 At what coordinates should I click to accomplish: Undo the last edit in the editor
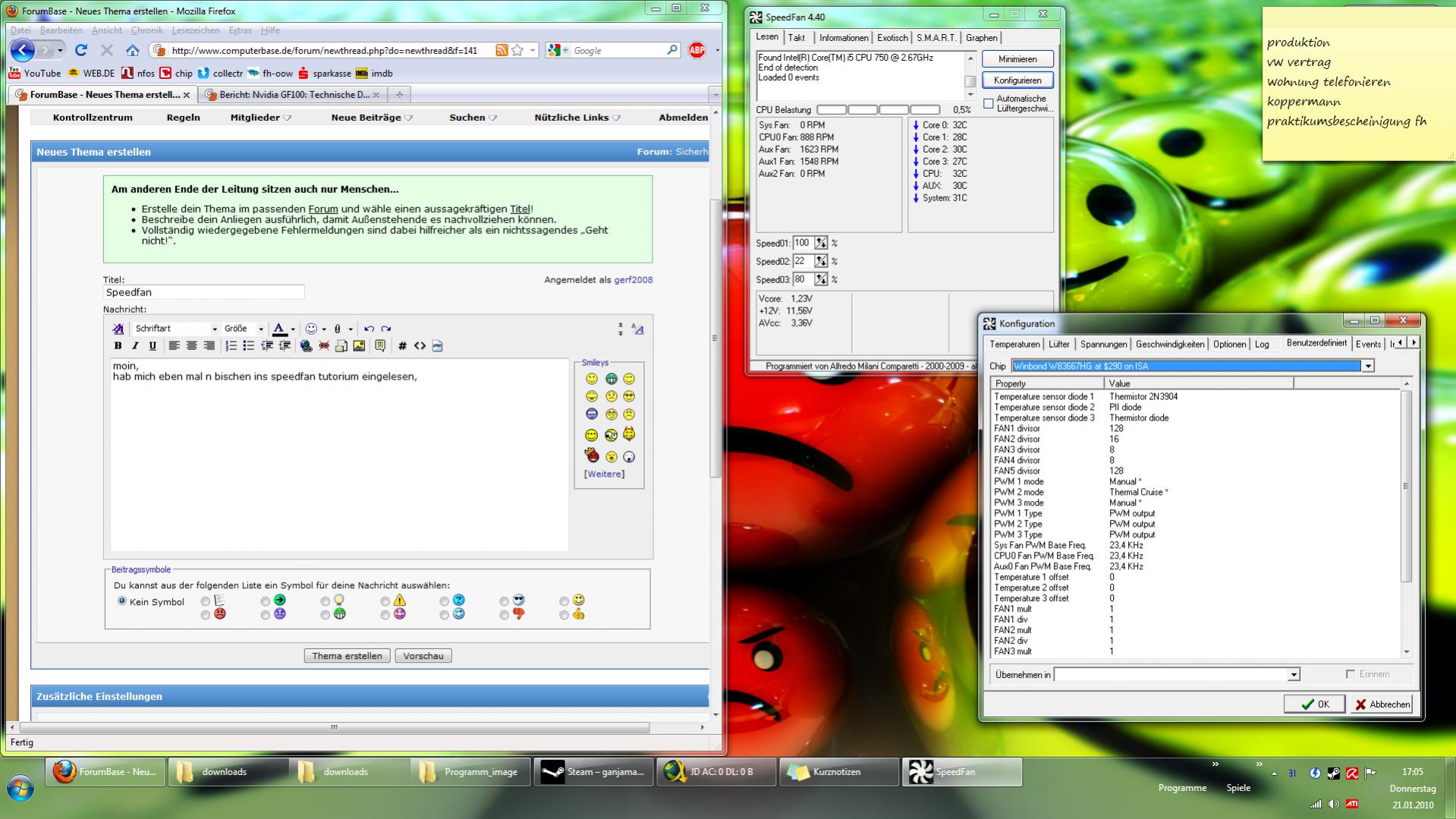pyautogui.click(x=369, y=329)
